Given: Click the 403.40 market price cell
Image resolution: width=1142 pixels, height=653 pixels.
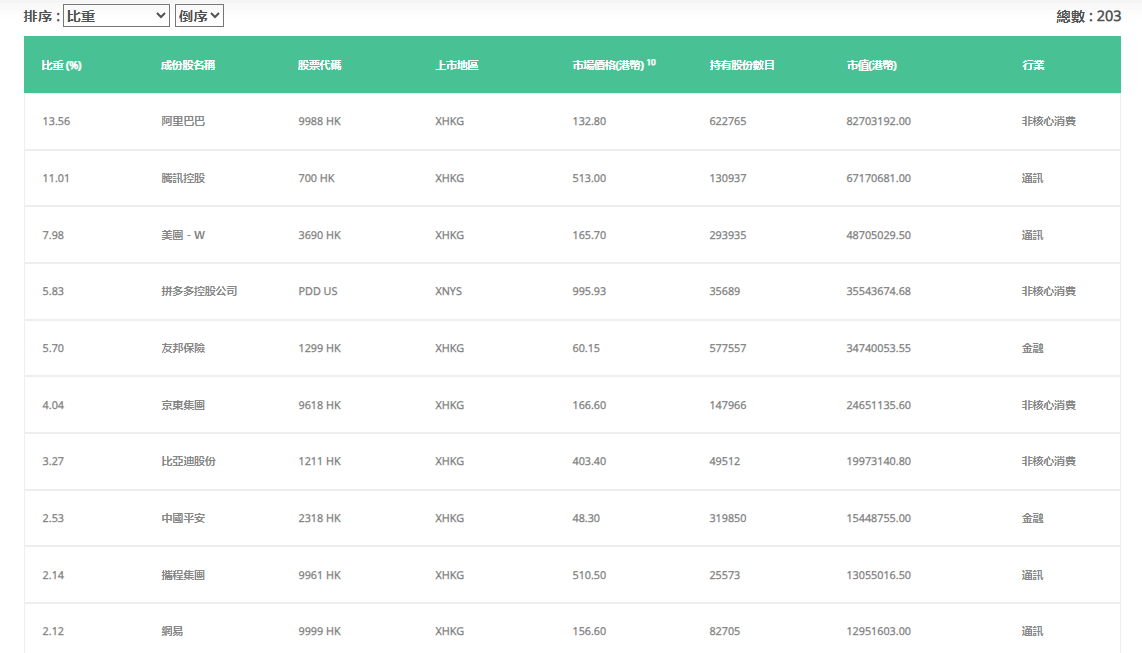Looking at the screenshot, I should [589, 462].
